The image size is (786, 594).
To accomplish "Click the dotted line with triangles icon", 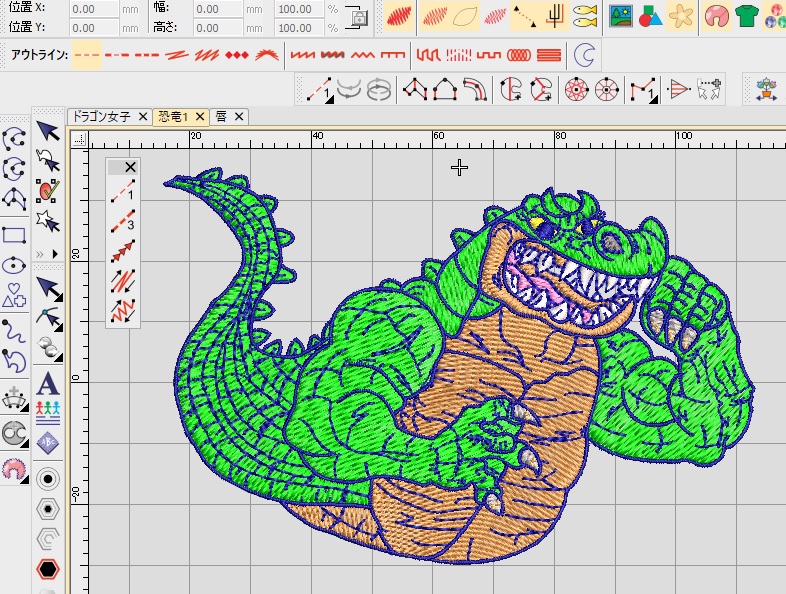I will pos(524,16).
